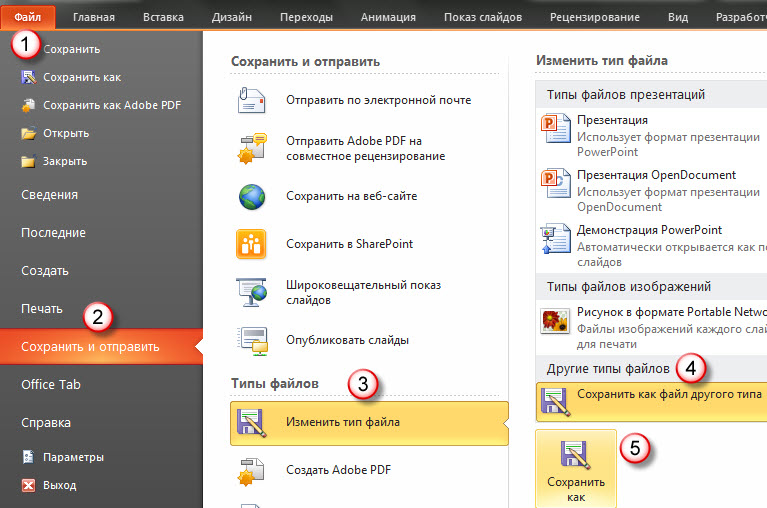Viewport: 767px width, 508px height.
Task: Open the Файл tab
Action: tap(28, 18)
